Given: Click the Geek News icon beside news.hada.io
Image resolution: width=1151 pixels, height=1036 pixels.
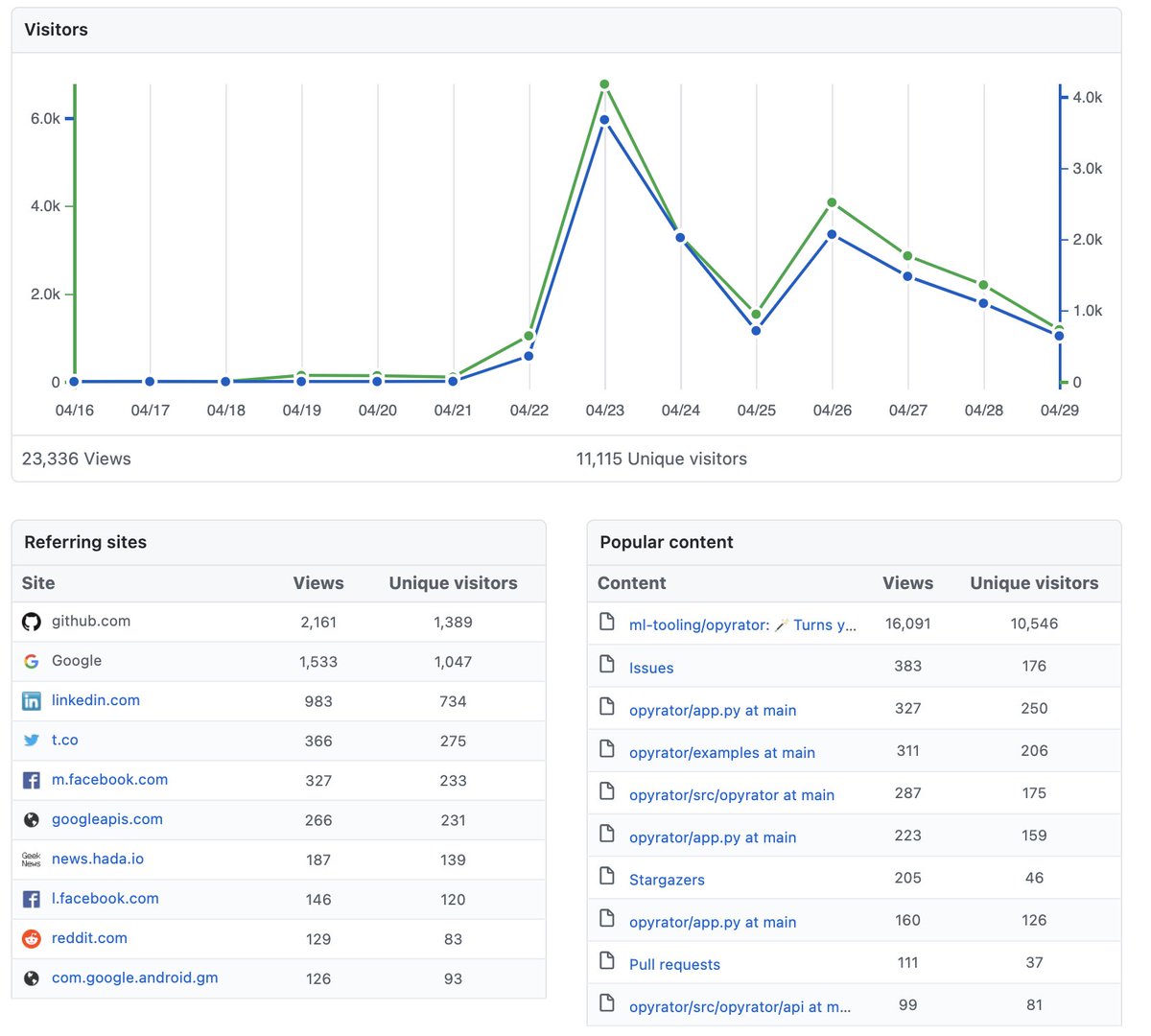Looking at the screenshot, I should 32,859.
